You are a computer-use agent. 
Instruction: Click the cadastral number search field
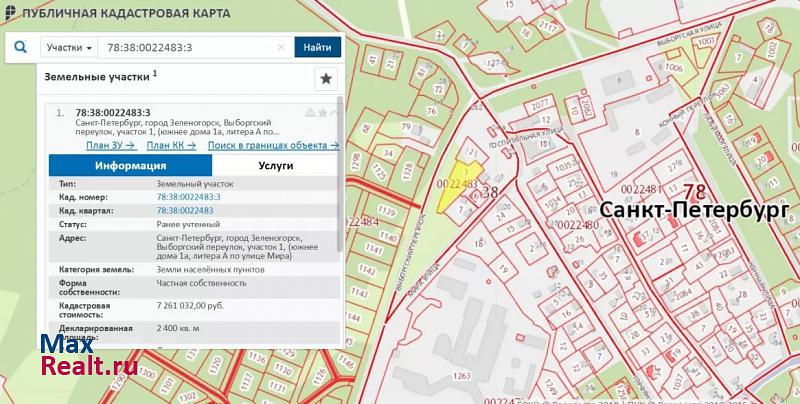188,47
